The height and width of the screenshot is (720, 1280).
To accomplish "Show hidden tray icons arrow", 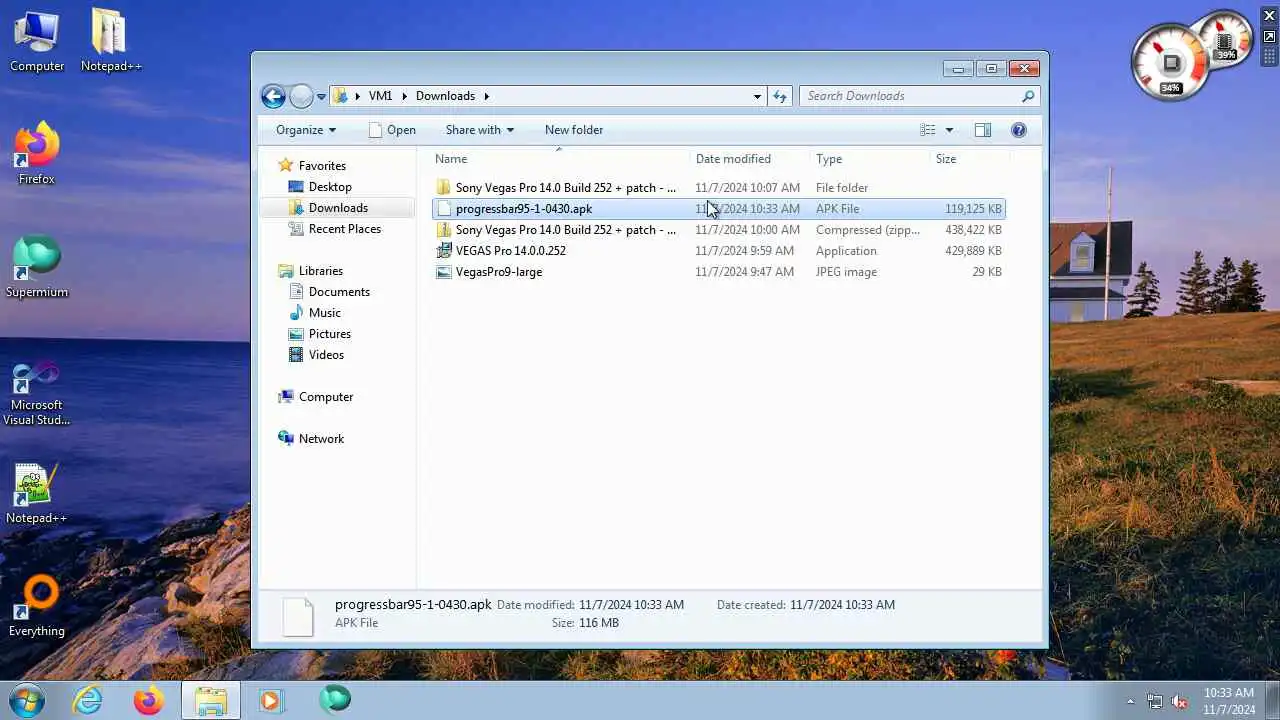I will [x=1131, y=701].
